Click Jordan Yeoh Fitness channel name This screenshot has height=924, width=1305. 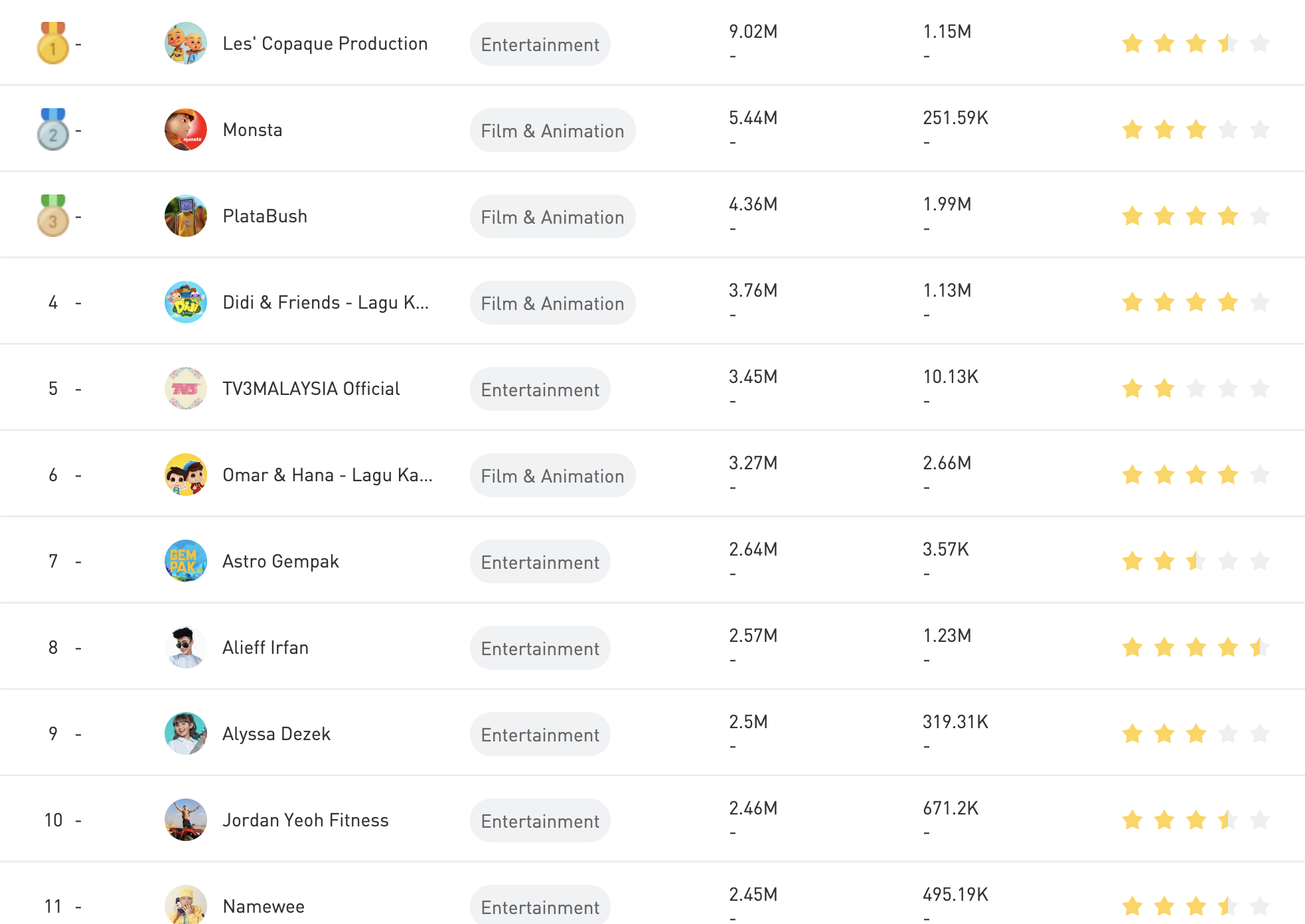(x=305, y=820)
